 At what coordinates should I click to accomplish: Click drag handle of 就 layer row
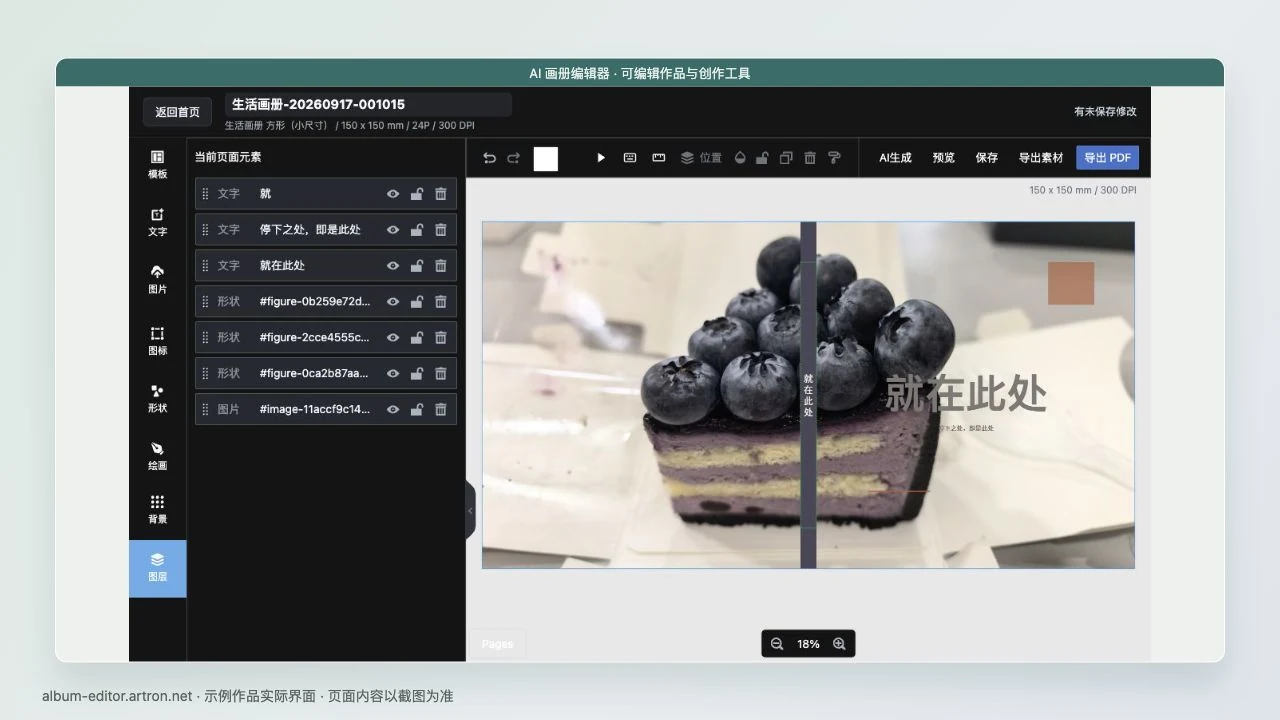[206, 193]
